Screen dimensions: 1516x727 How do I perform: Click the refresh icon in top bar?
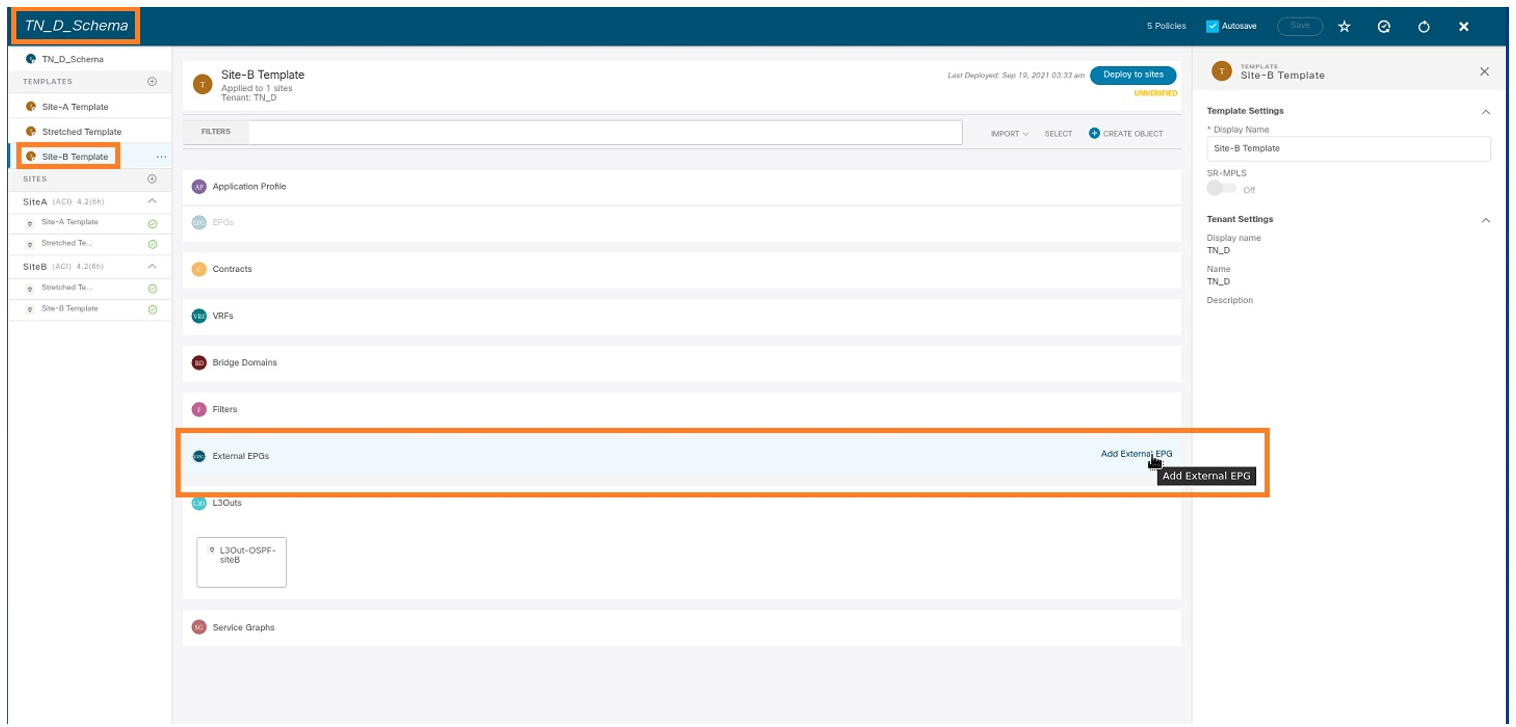[1424, 27]
